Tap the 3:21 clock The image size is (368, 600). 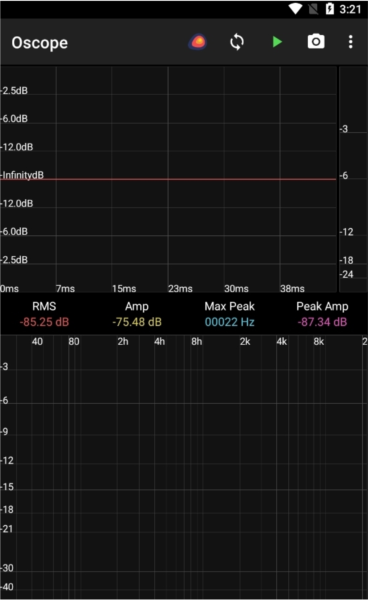pos(350,9)
